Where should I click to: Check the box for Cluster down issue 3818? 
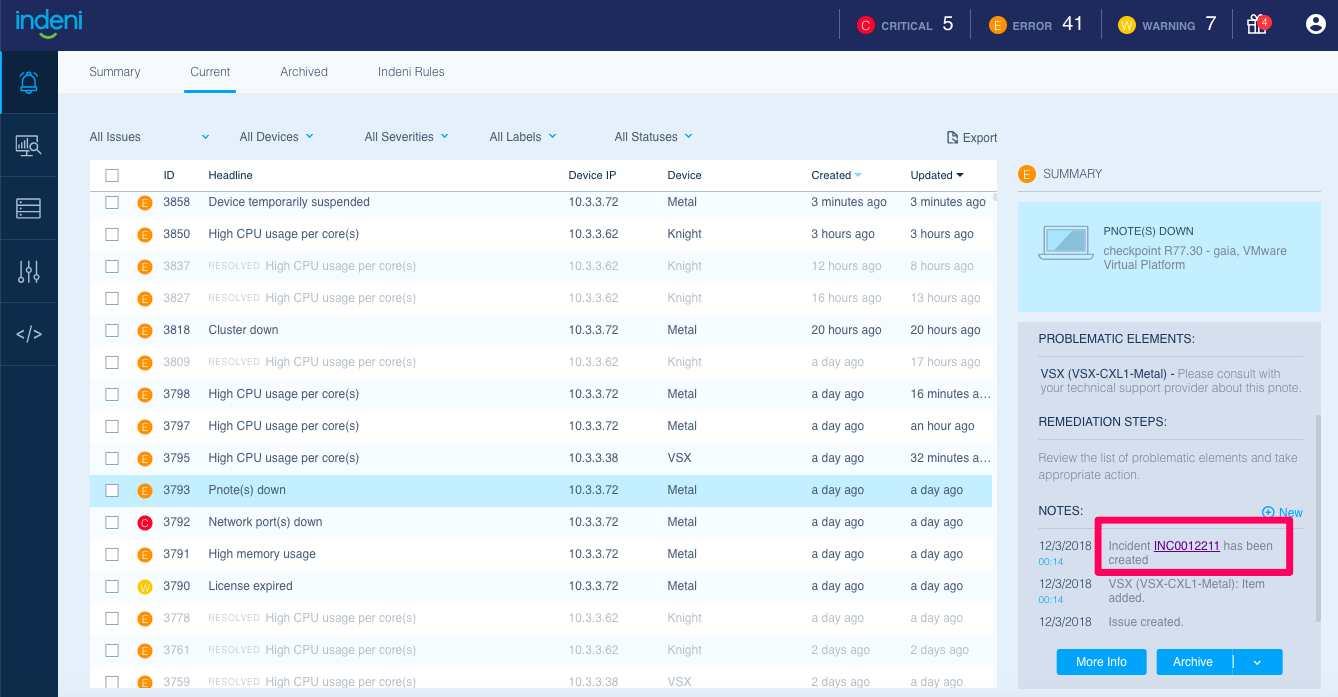tap(112, 330)
